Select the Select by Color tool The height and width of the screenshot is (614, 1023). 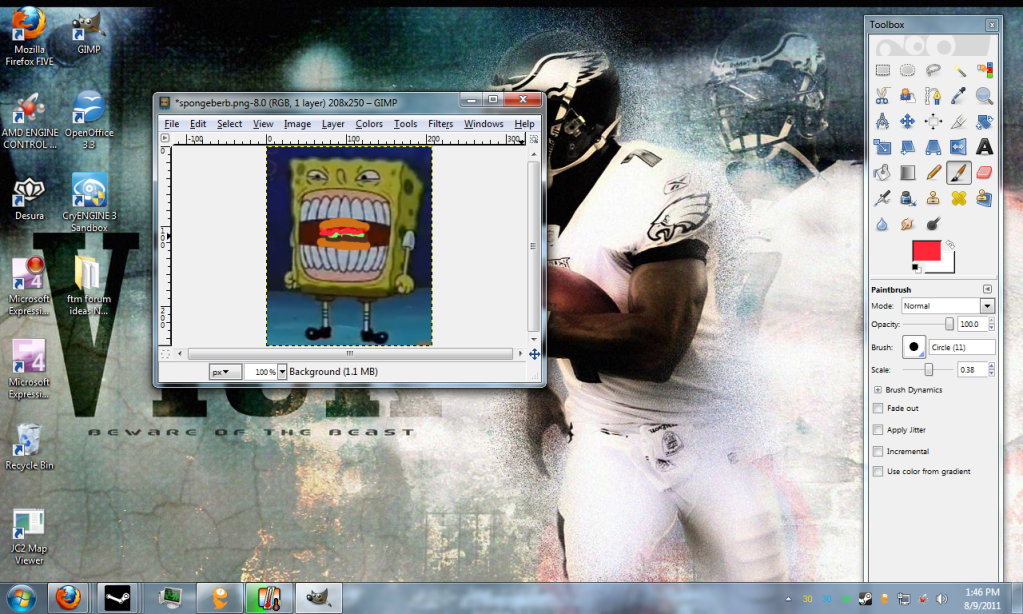(984, 70)
